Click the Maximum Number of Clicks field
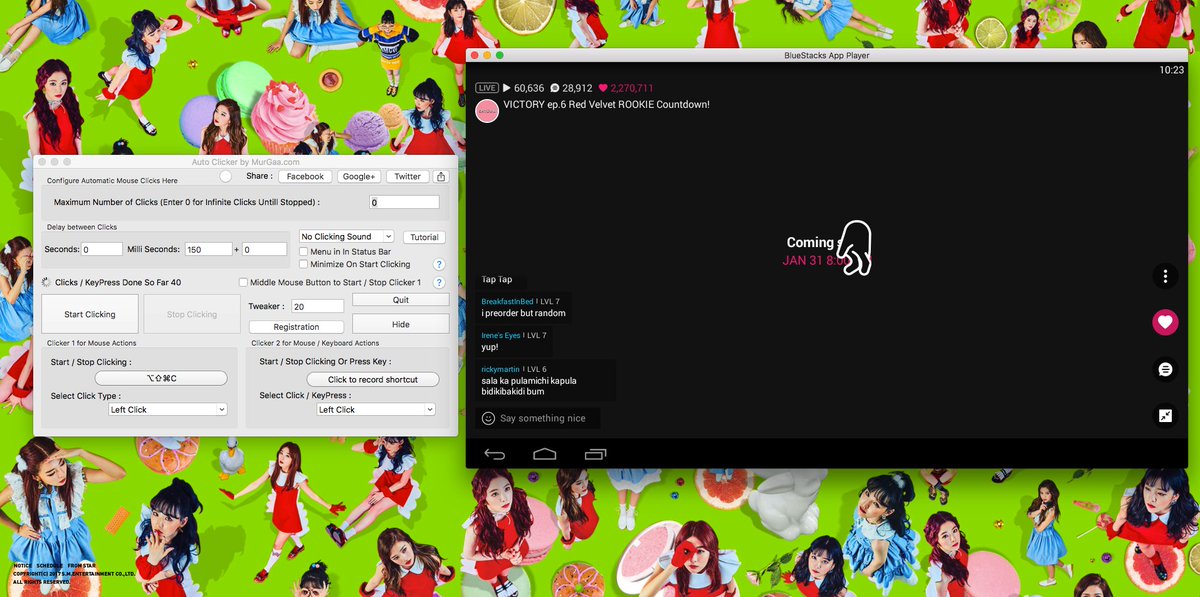The image size is (1200, 597). [x=405, y=202]
